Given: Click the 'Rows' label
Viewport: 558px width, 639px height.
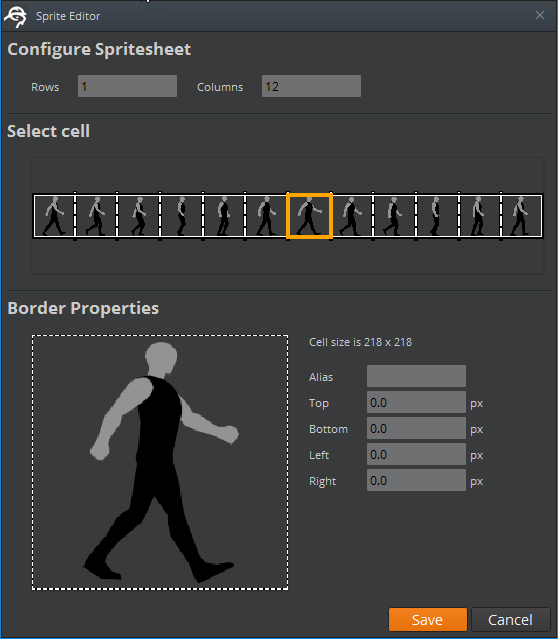Looking at the screenshot, I should [45, 87].
